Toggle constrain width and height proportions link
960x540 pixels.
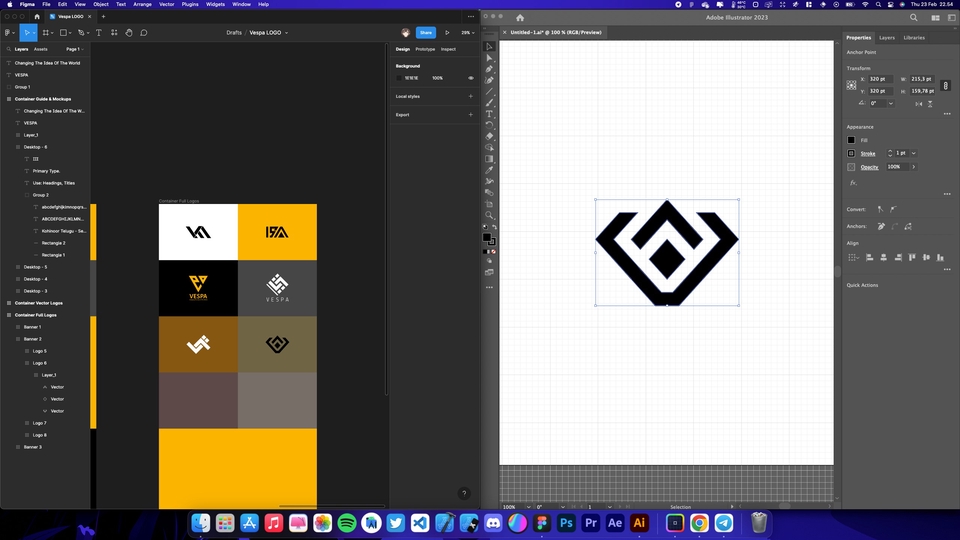point(945,86)
